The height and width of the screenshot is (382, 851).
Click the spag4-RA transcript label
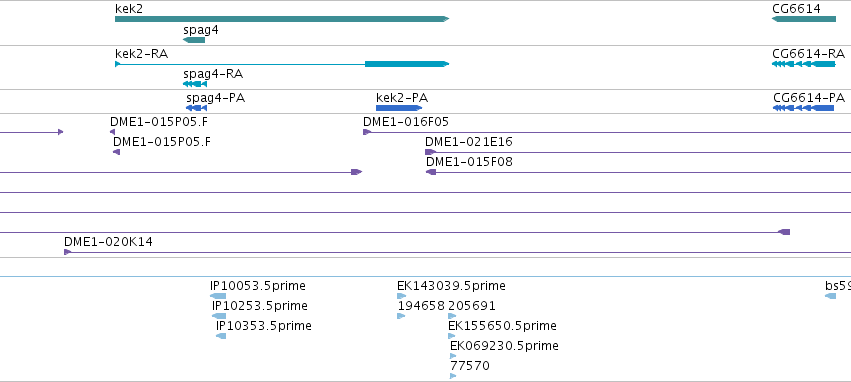213,74
